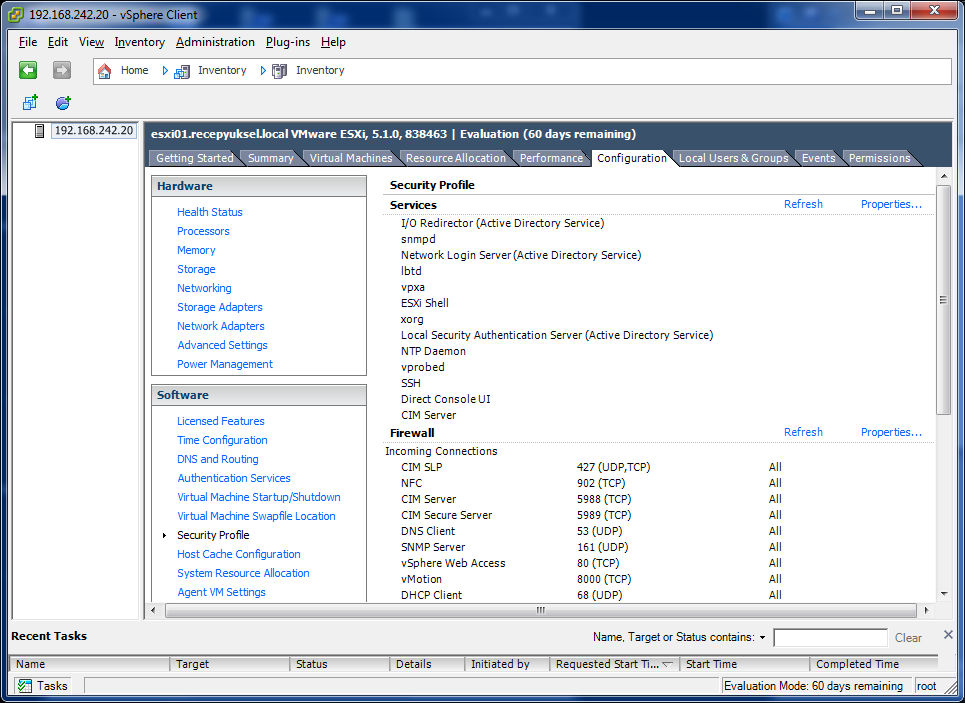Click the green back navigation arrow
The image size is (965, 703).
click(28, 70)
